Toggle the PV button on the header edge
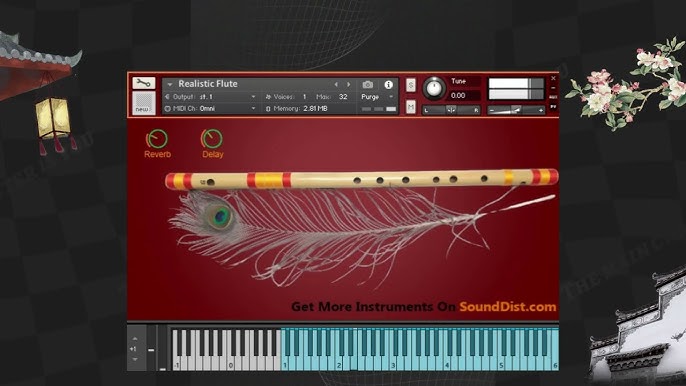This screenshot has width=686, height=386. coord(553,106)
